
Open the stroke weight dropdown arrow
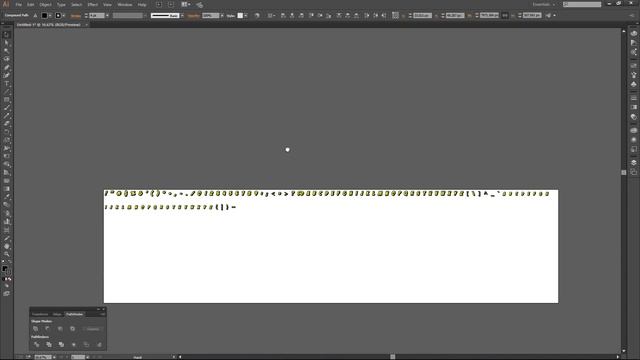[x=107, y=16]
